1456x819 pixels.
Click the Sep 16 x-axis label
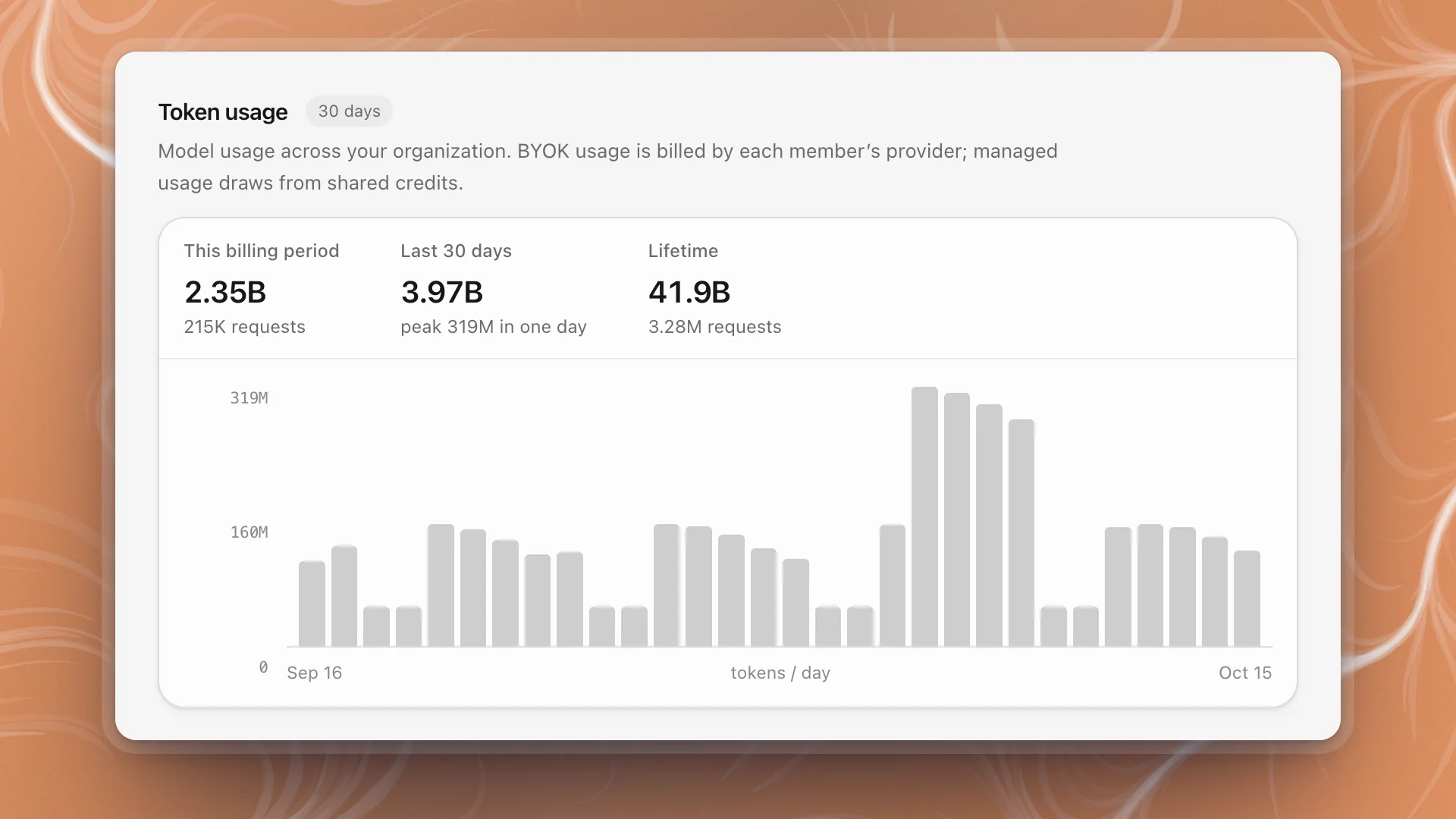tap(315, 673)
